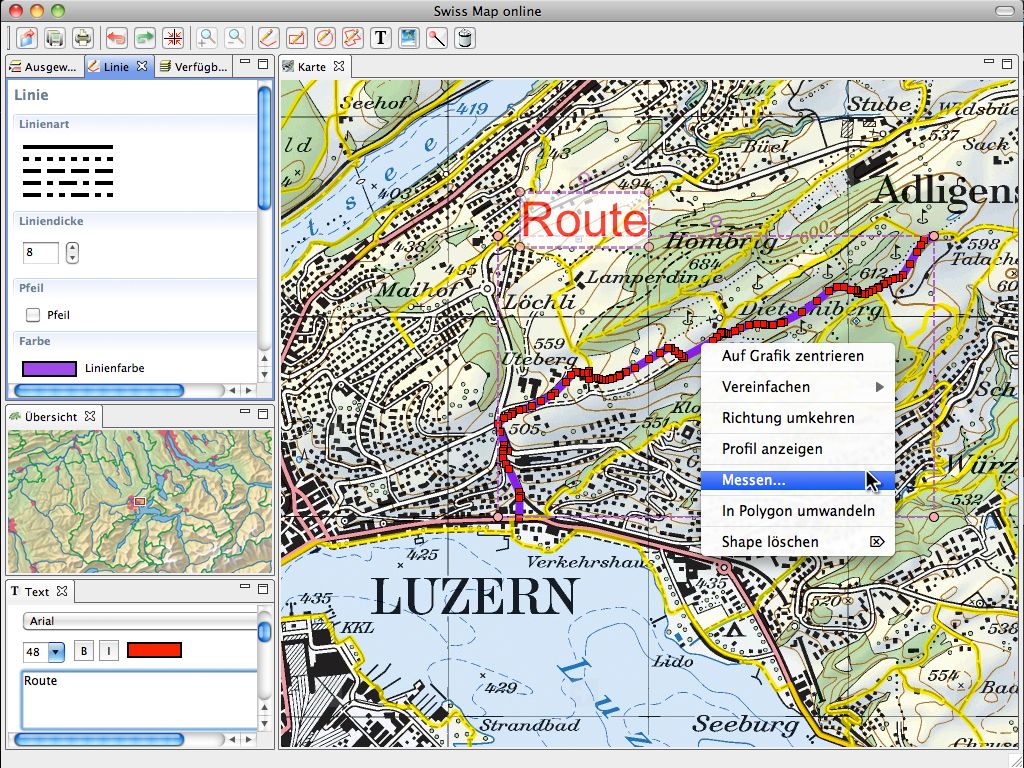Choose In Polygon umwandeln menu entry
Screen dimensions: 1024x768
point(797,511)
